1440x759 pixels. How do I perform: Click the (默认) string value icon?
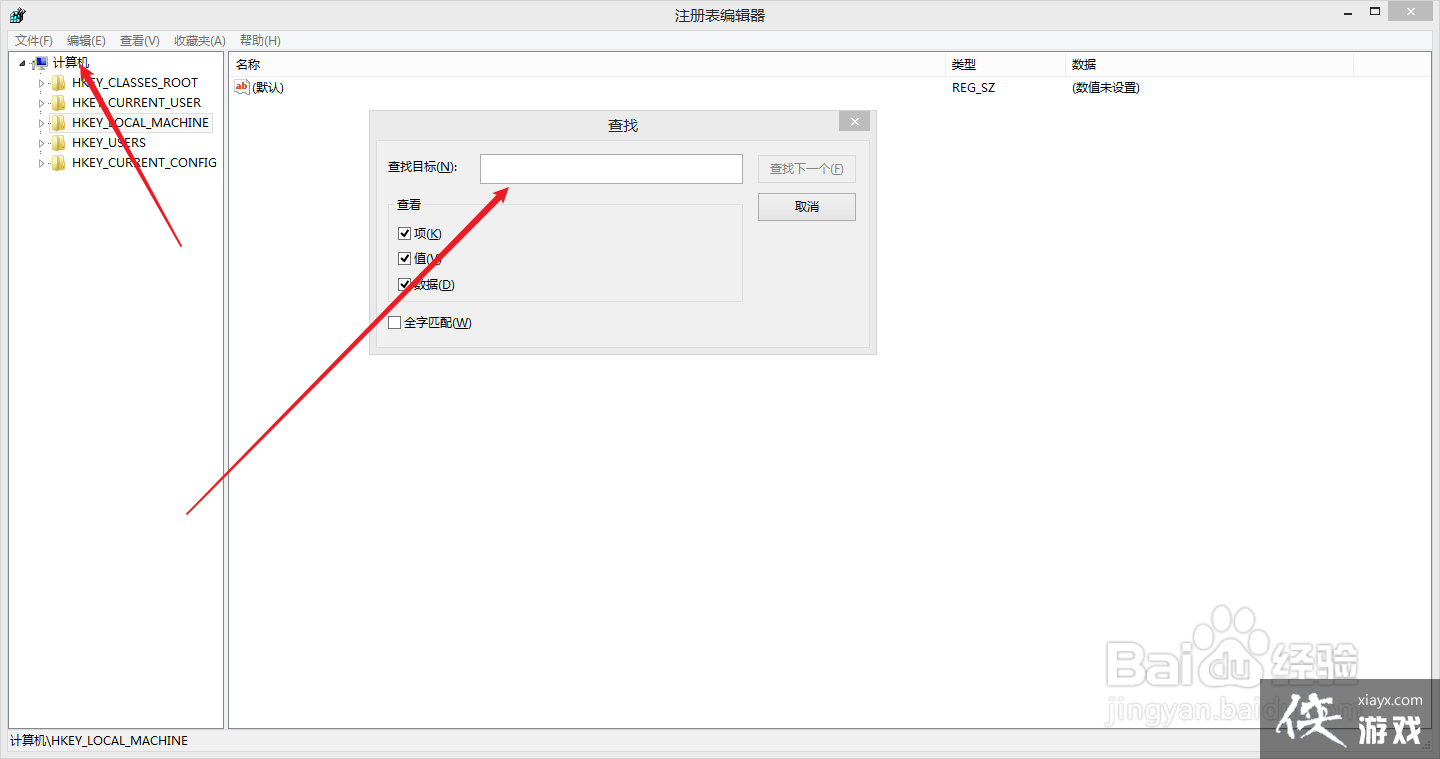point(241,88)
